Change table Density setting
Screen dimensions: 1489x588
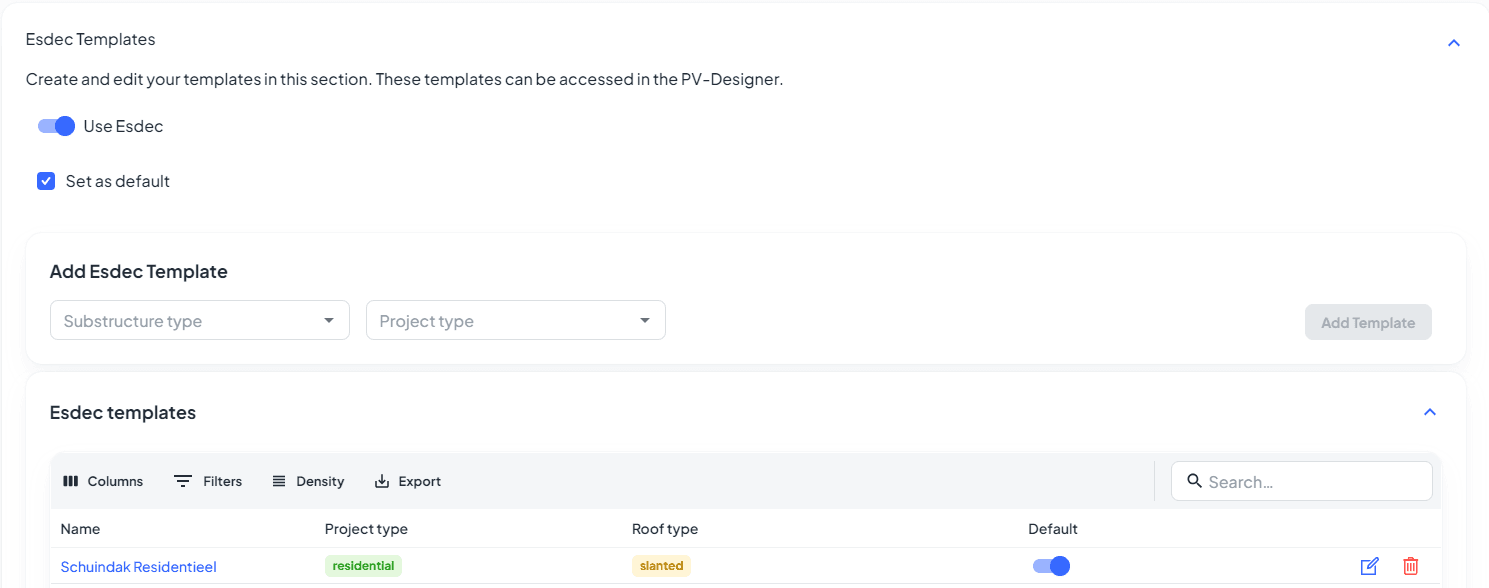click(308, 481)
